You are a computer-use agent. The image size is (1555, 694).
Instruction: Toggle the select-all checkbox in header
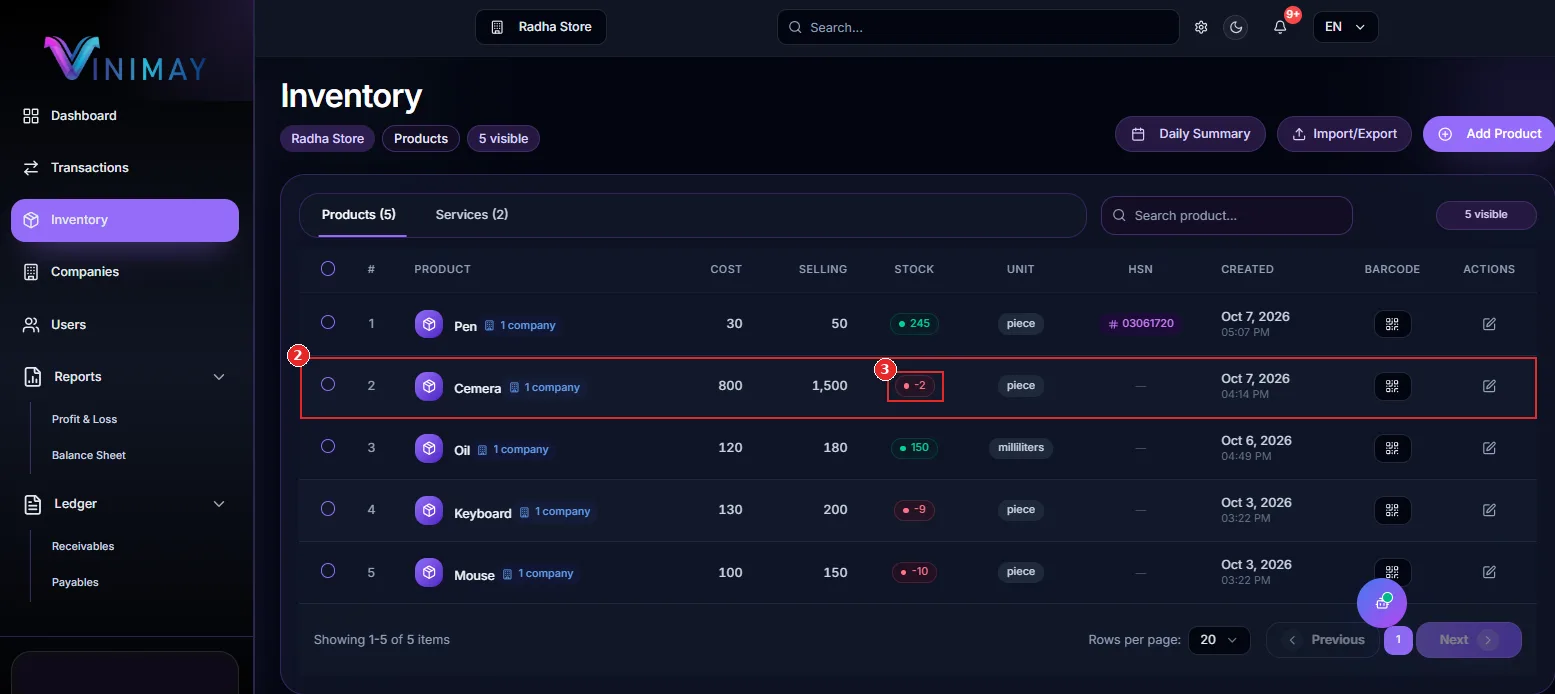(328, 268)
